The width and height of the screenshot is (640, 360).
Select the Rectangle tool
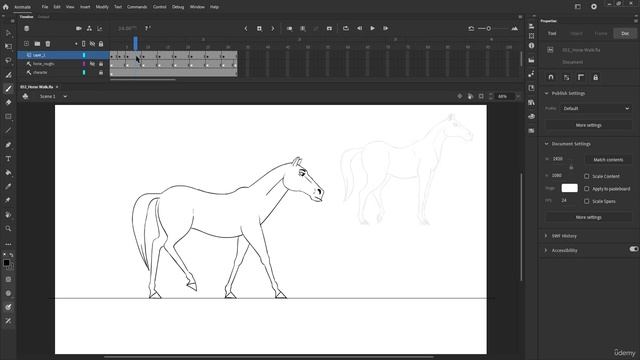point(8,117)
